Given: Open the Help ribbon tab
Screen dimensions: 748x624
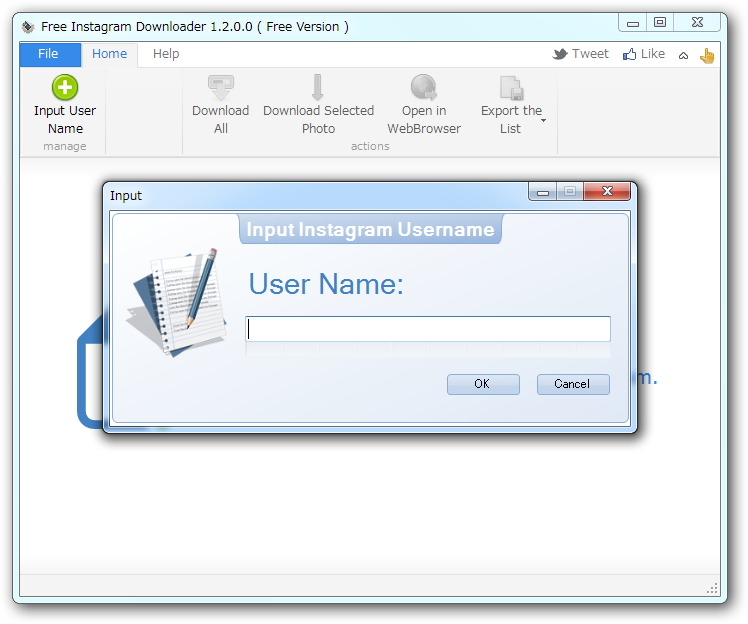Looking at the screenshot, I should pyautogui.click(x=166, y=54).
